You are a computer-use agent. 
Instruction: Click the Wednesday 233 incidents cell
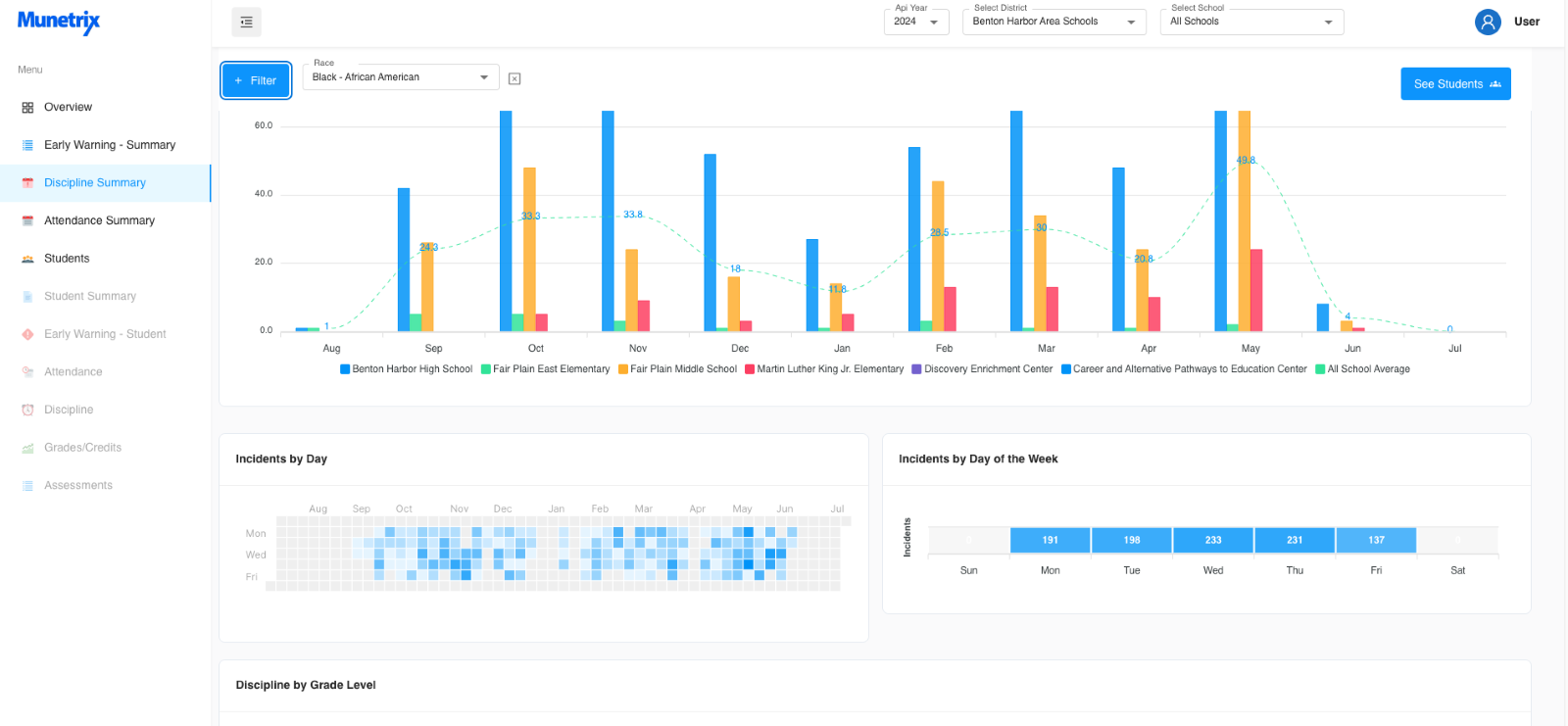[x=1213, y=540]
